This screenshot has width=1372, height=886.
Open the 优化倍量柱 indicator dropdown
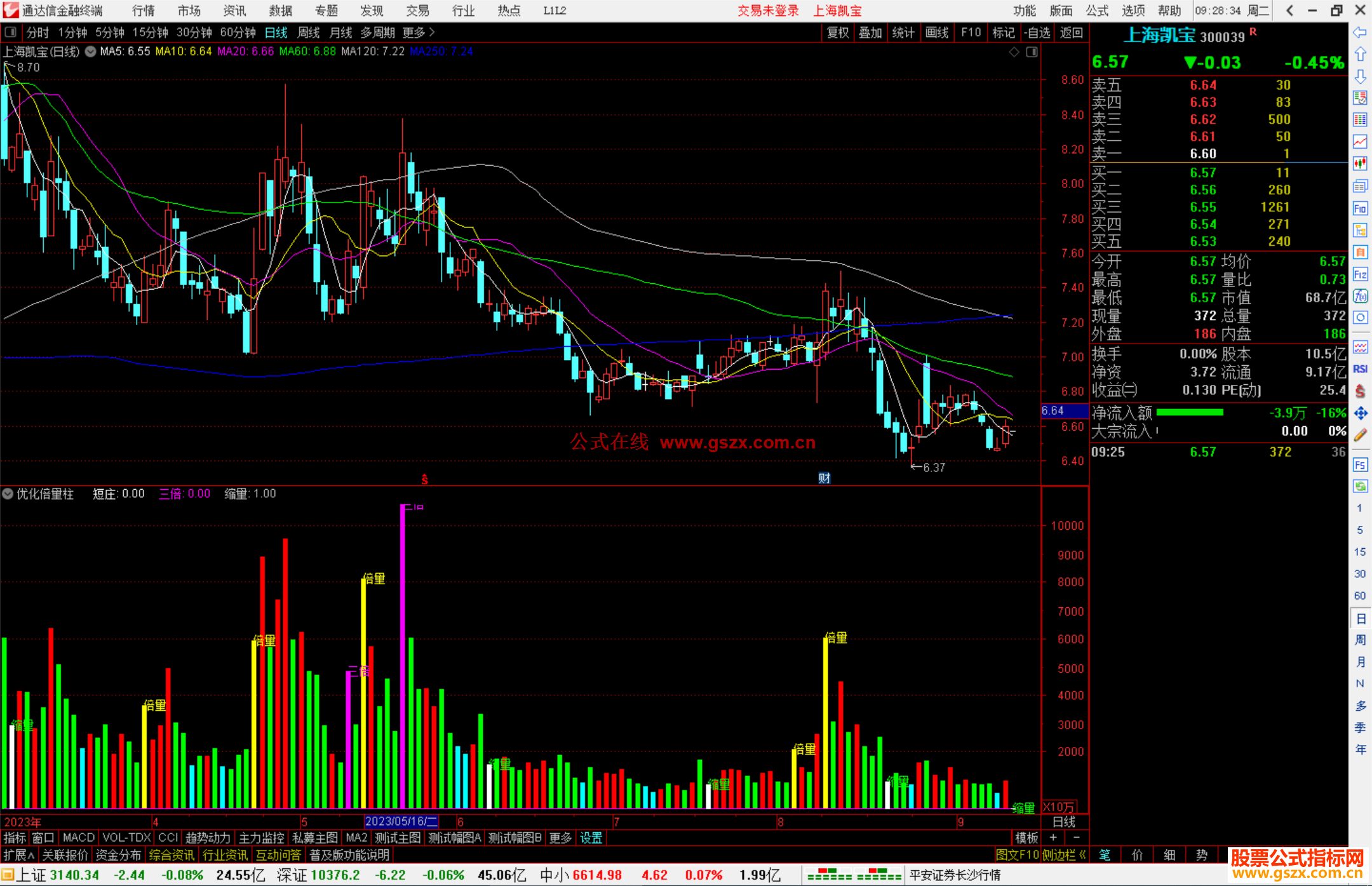point(8,493)
